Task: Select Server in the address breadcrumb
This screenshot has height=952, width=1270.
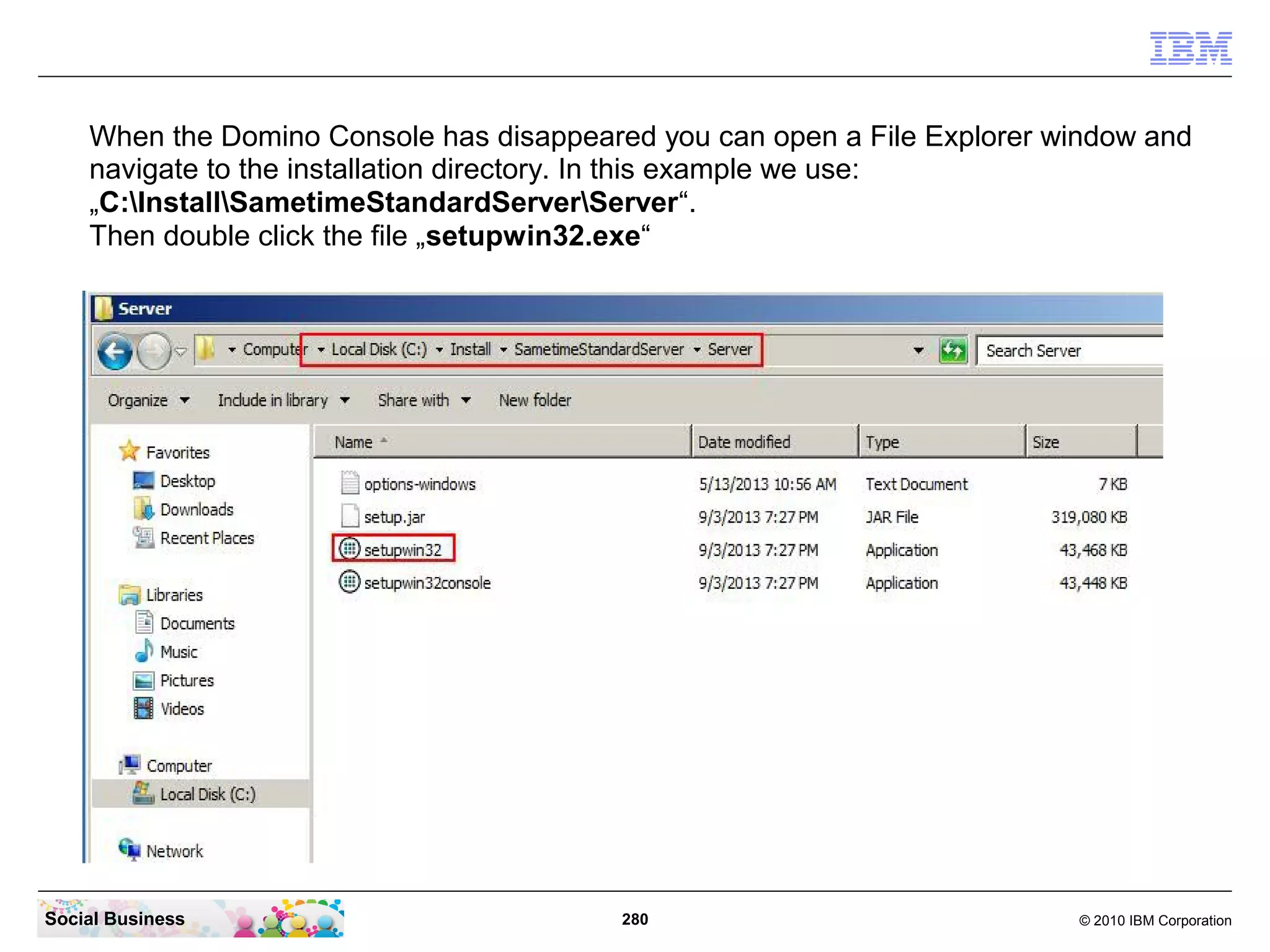Action: coord(730,350)
